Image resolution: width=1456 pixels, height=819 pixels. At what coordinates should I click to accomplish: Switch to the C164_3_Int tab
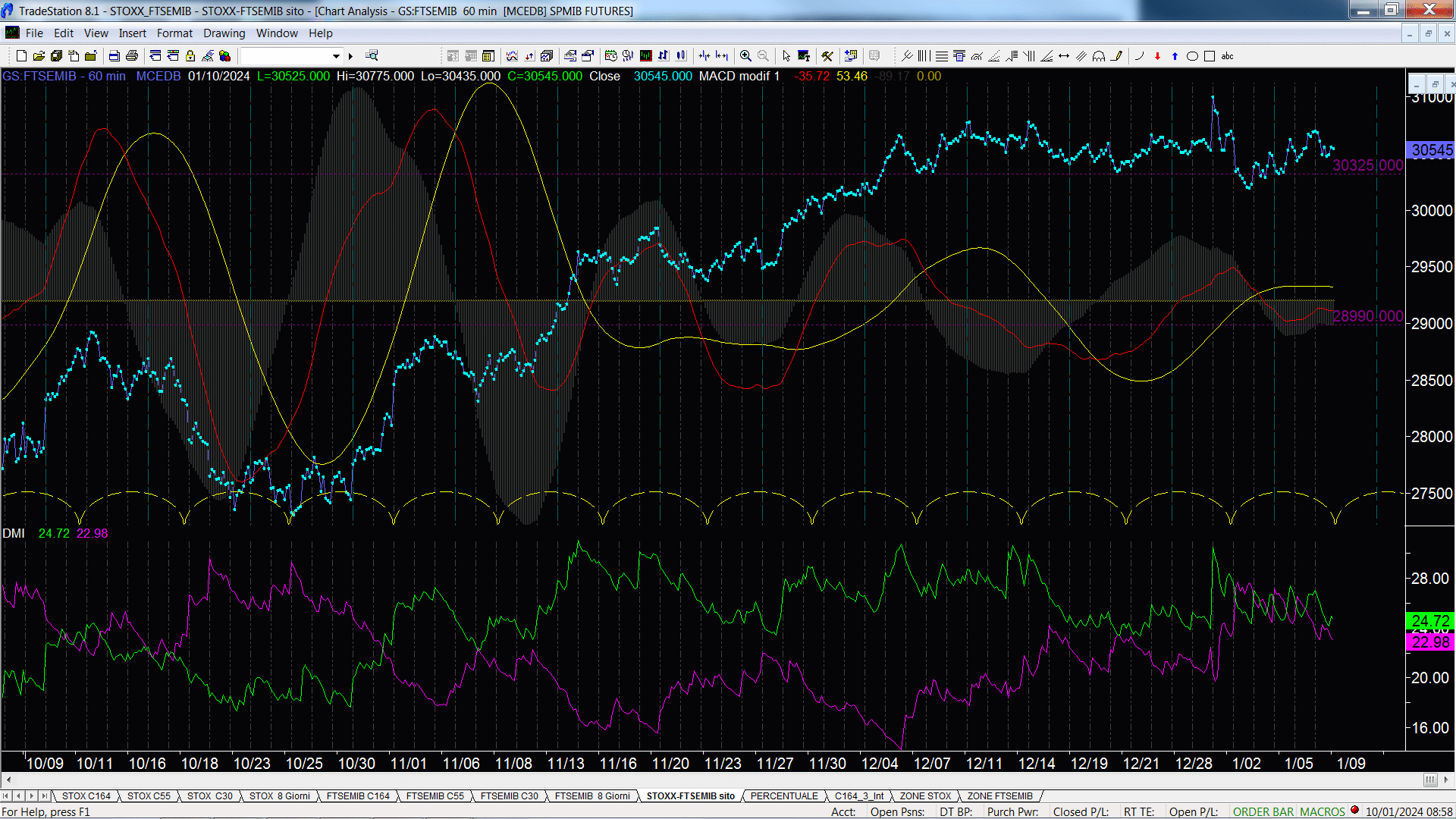coord(859,795)
